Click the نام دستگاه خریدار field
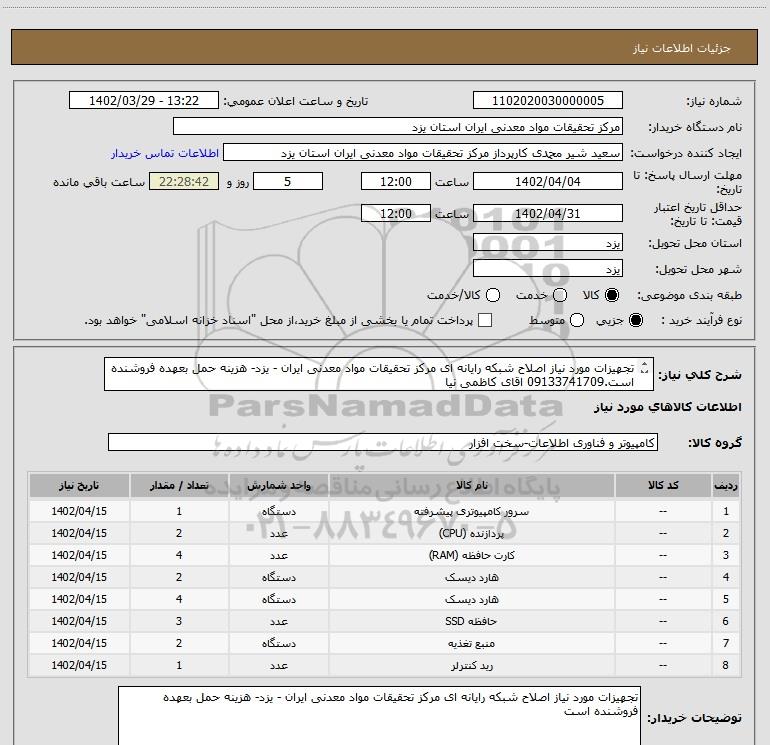 pyautogui.click(x=397, y=127)
